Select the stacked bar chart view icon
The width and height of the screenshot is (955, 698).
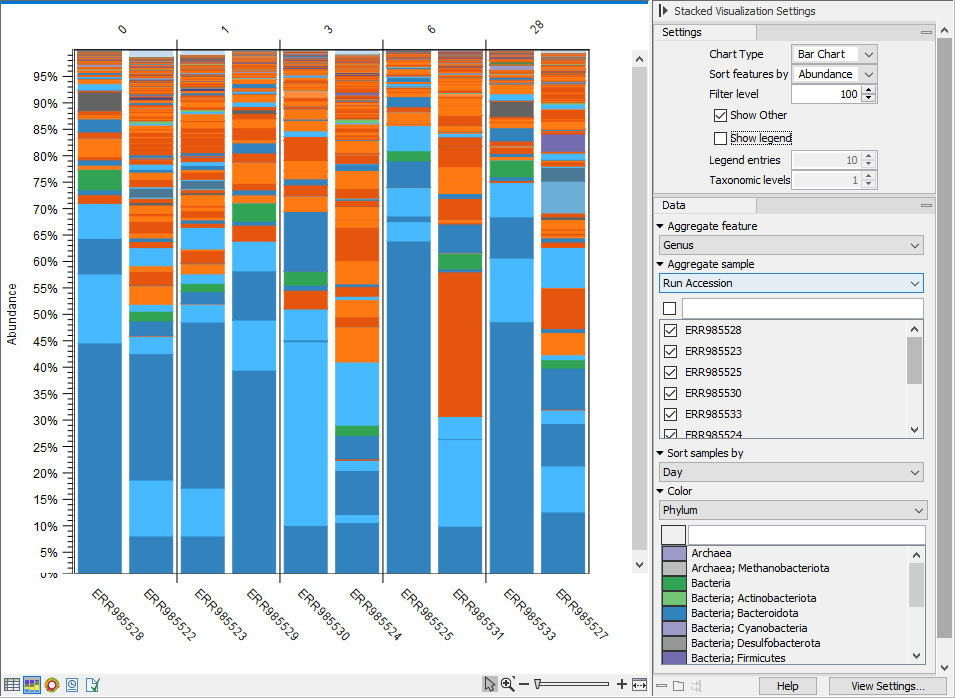pos(32,685)
